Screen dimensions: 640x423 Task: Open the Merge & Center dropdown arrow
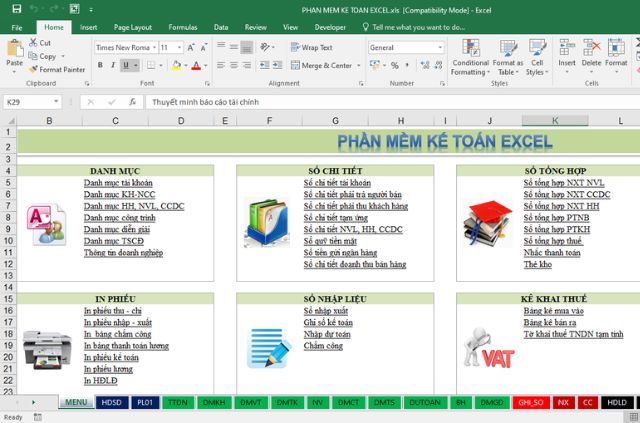[359, 65]
